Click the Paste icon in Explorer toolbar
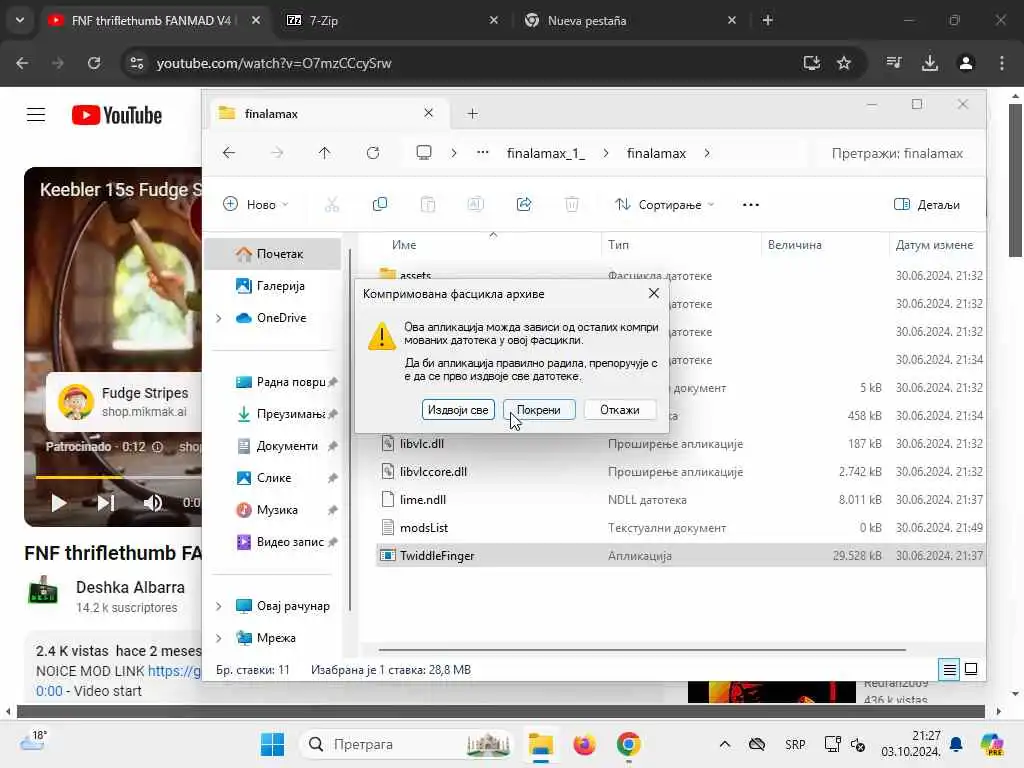The width and height of the screenshot is (1024, 768). [428, 204]
